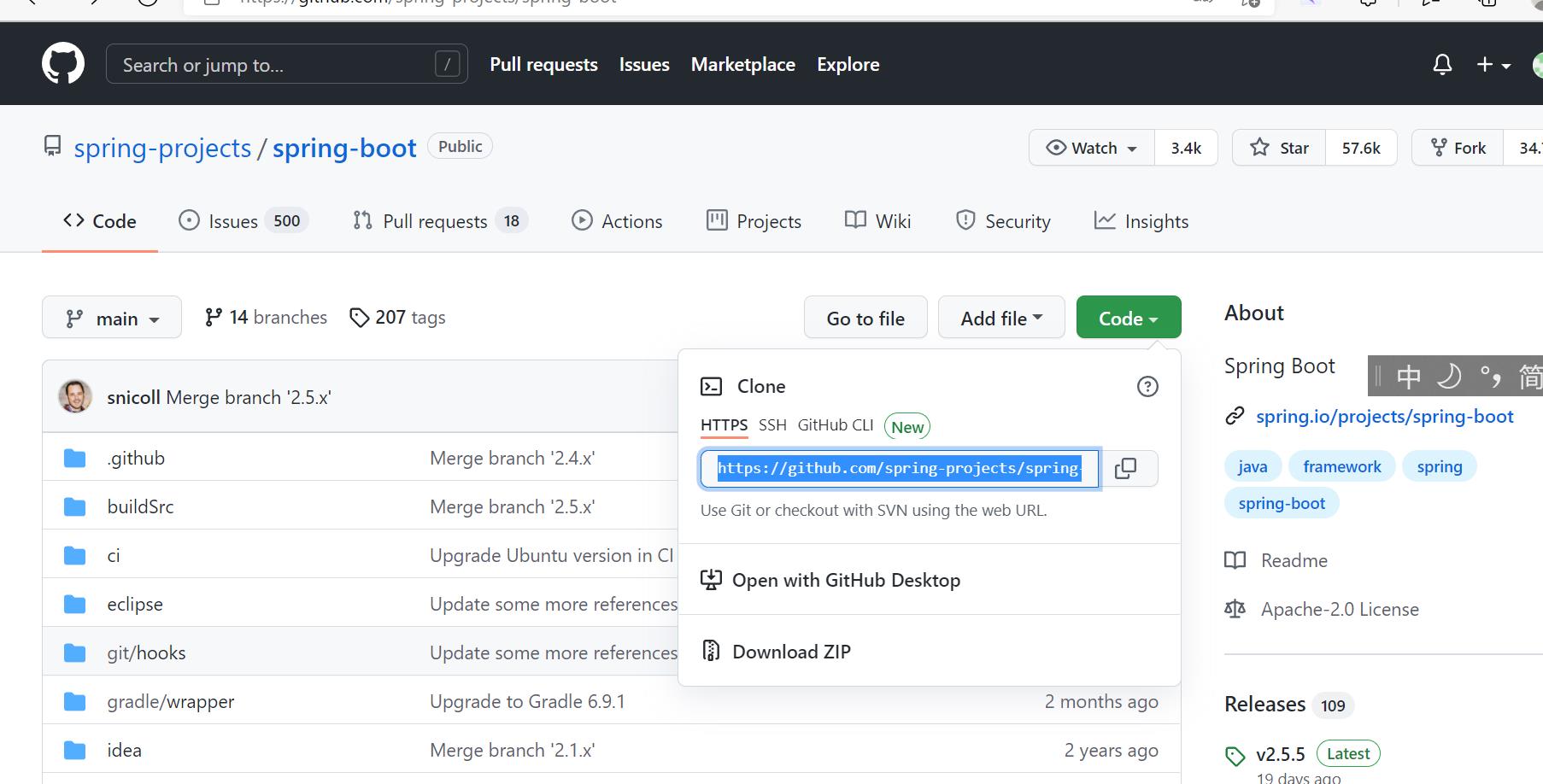Open the GitHub home logo
The image size is (1543, 784).
[63, 64]
